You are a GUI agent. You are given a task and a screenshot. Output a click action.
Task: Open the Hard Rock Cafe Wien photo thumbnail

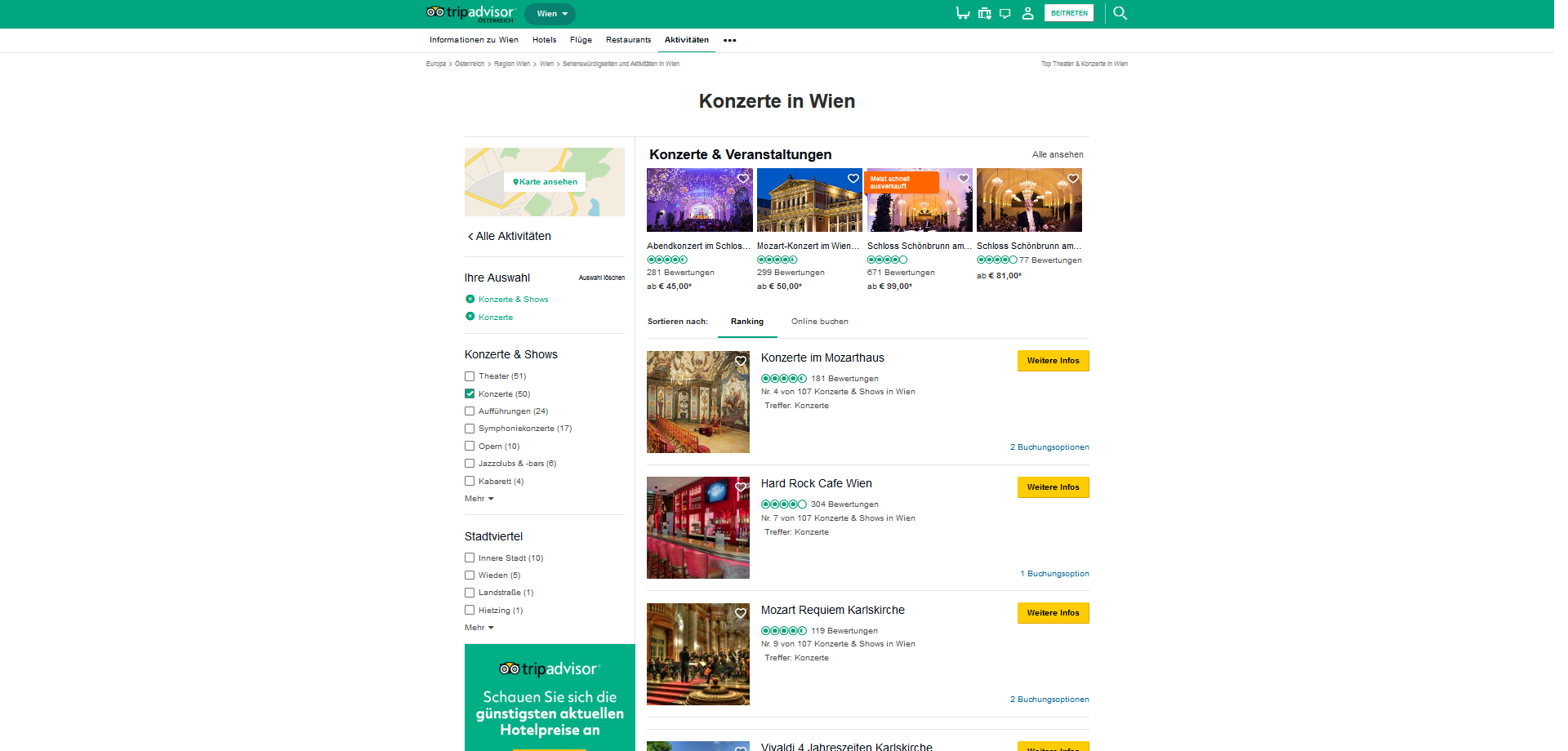tap(698, 528)
